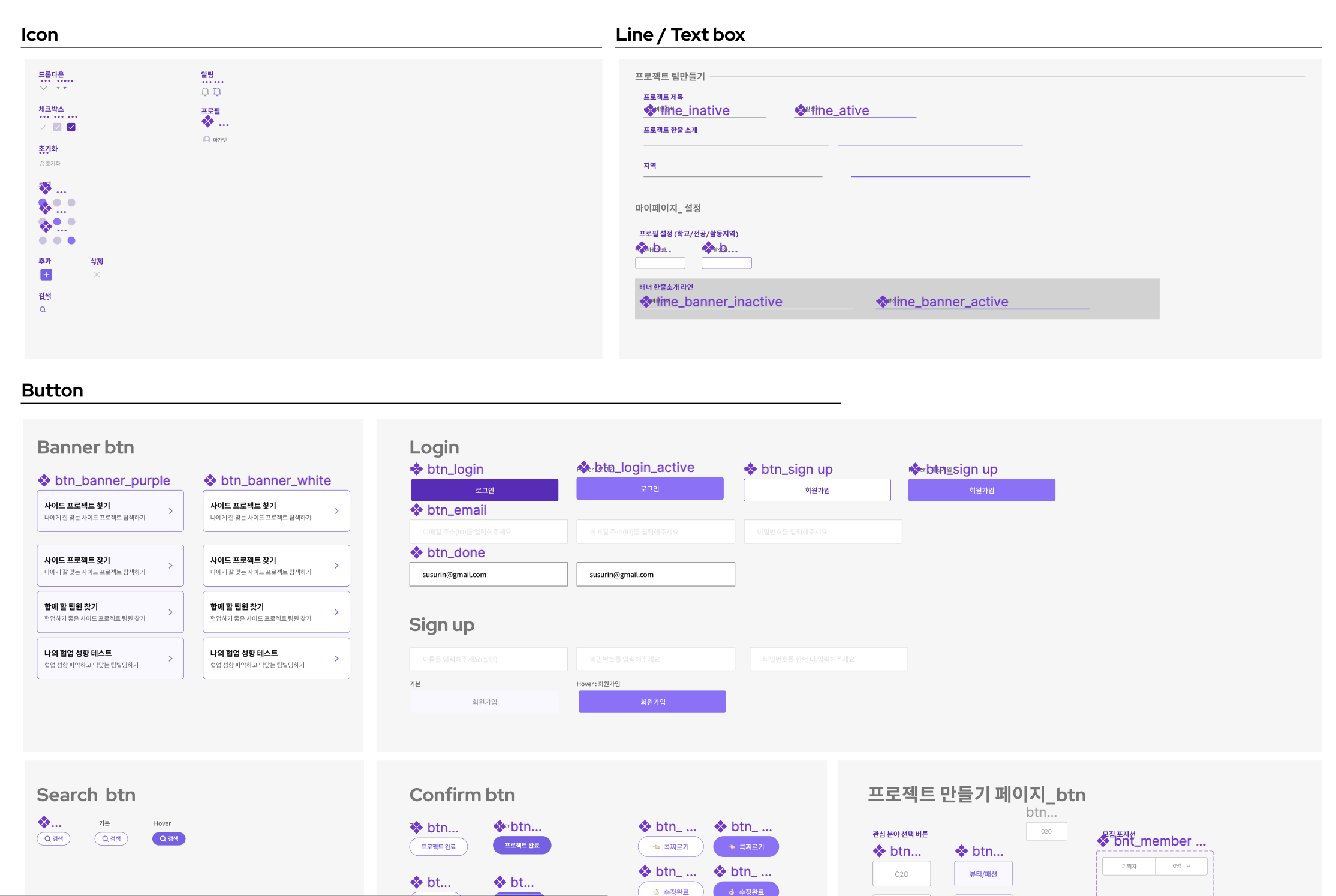Viewport: 1336px width, 896px height.
Task: Click the component diamond icon beside btn_email
Action: 416,510
